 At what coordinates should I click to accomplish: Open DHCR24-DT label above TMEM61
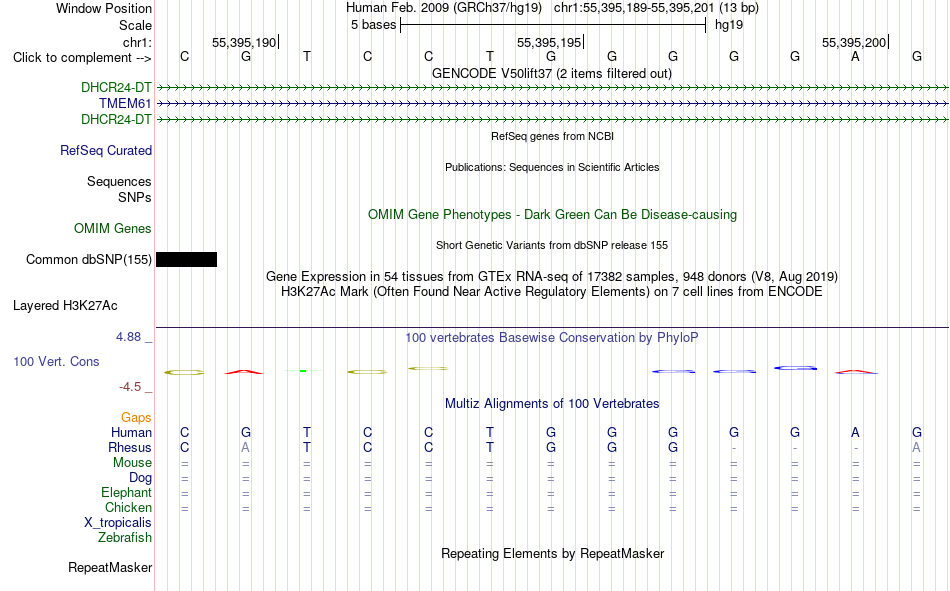[116, 87]
